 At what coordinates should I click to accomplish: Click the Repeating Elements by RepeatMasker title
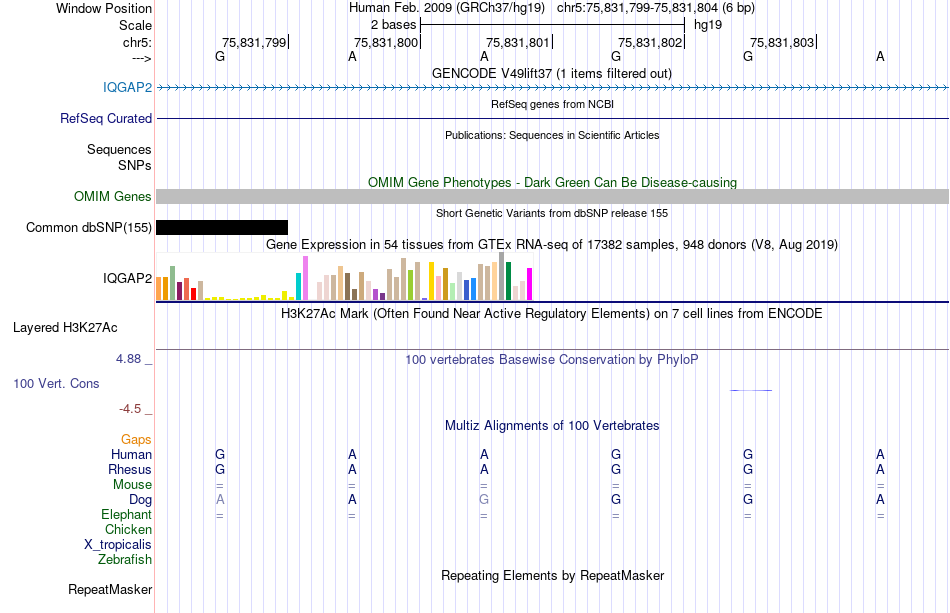(x=552, y=575)
